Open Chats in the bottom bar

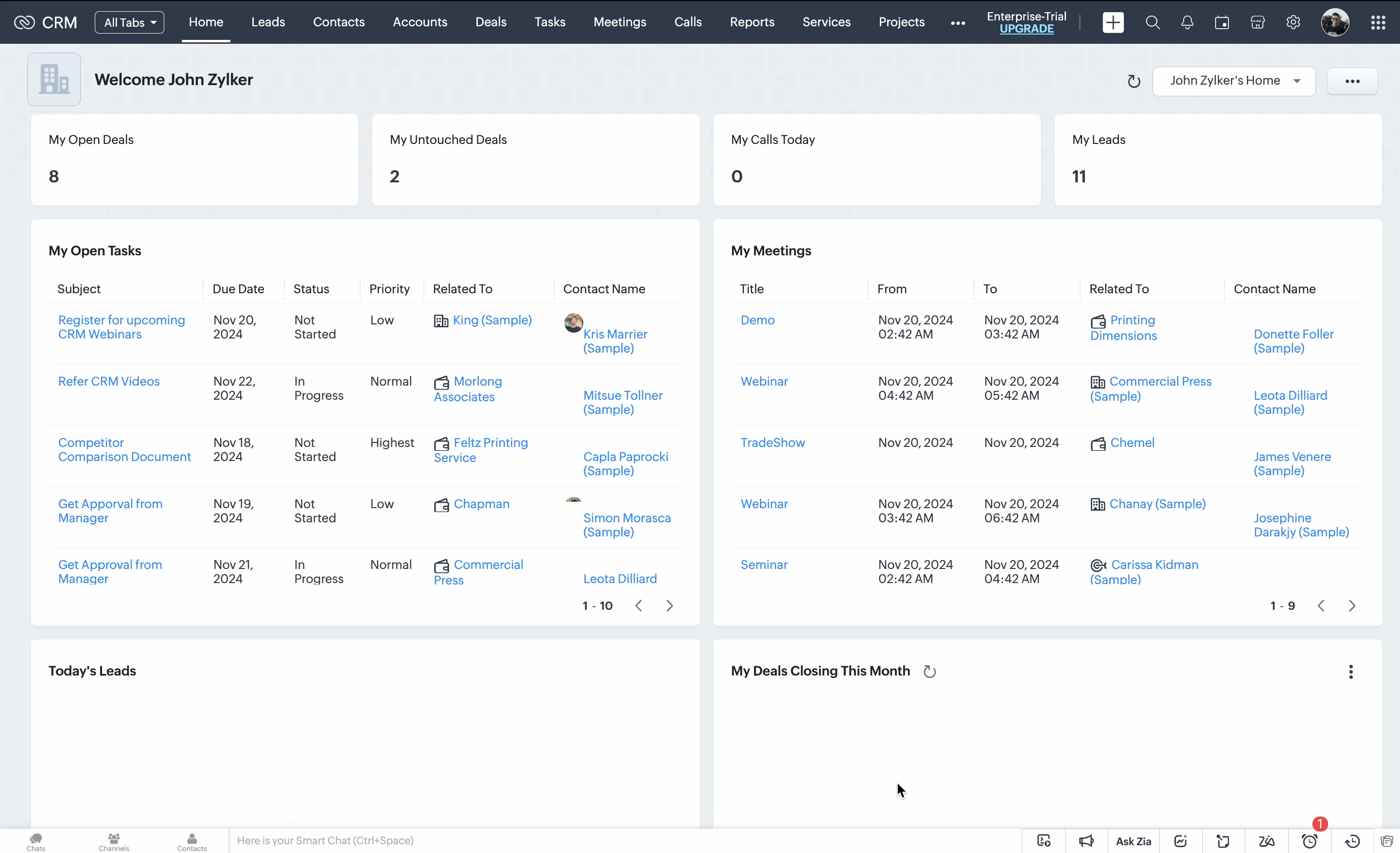[x=36, y=842]
